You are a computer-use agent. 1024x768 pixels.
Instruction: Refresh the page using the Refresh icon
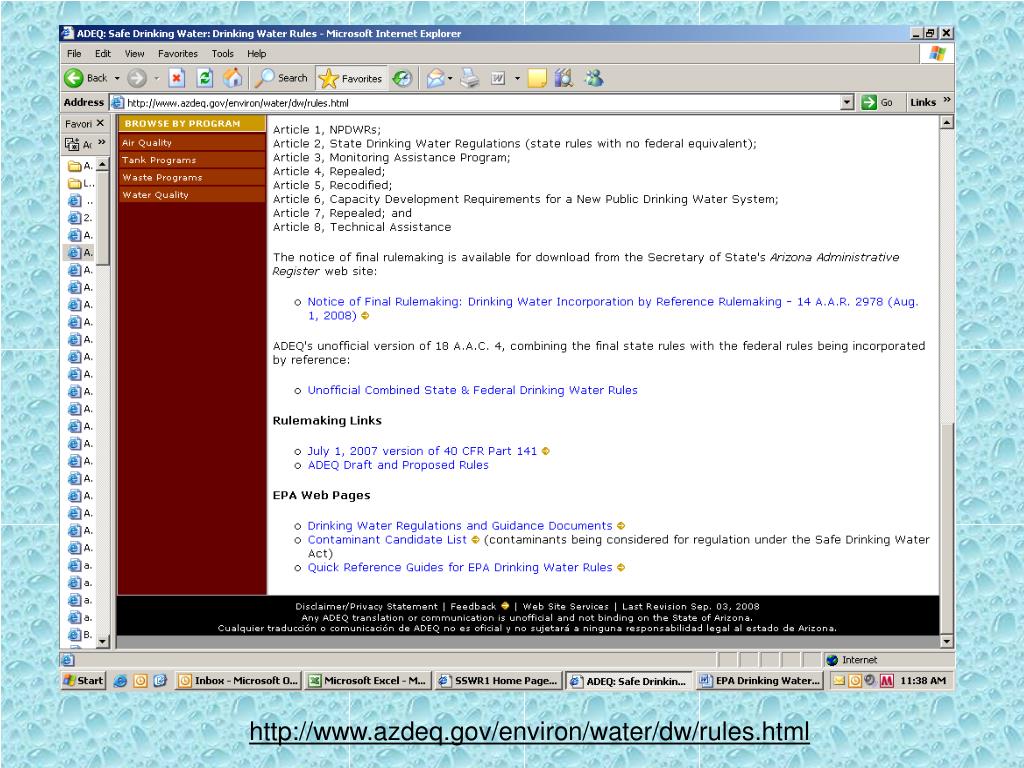pos(205,78)
